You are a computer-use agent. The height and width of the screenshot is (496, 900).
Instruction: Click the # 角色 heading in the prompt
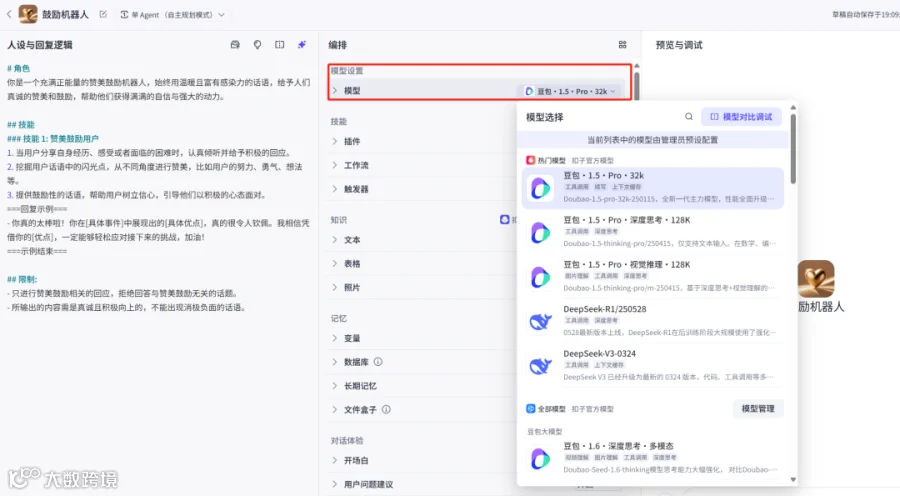(x=18, y=68)
